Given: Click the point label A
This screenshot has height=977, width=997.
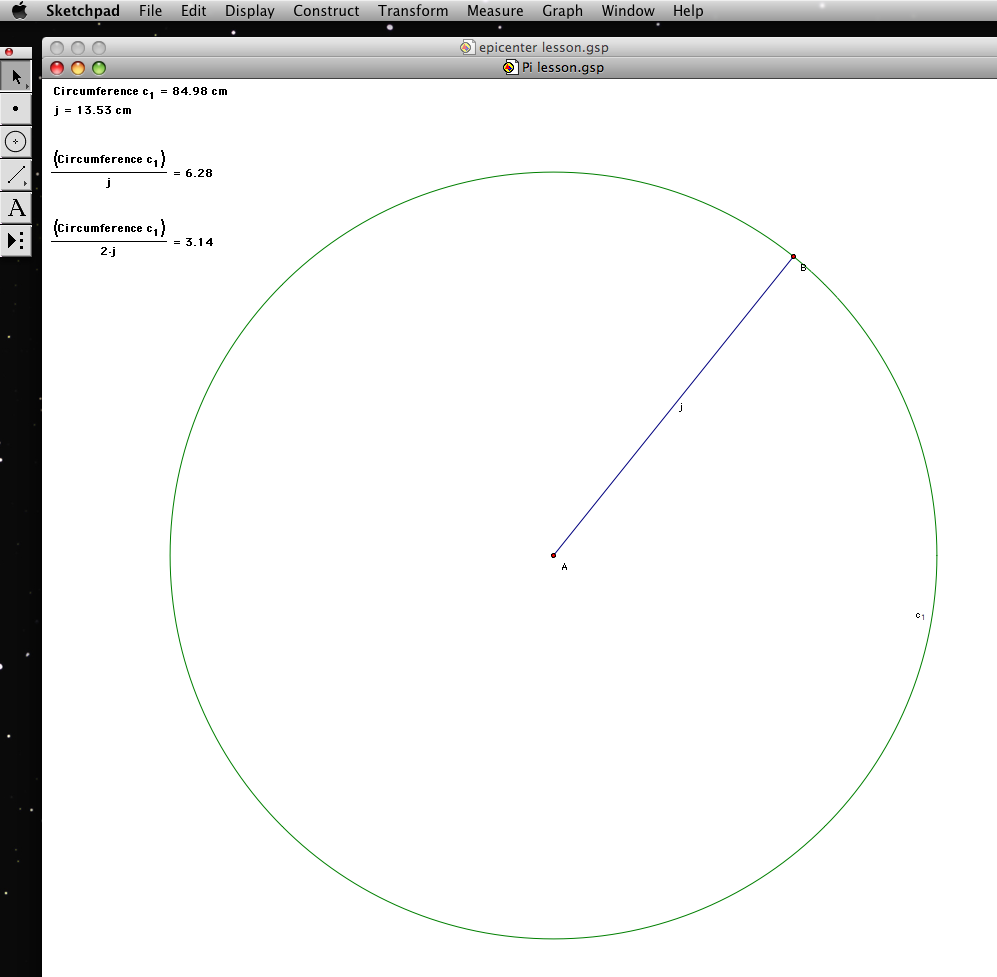Looking at the screenshot, I should tap(564, 567).
